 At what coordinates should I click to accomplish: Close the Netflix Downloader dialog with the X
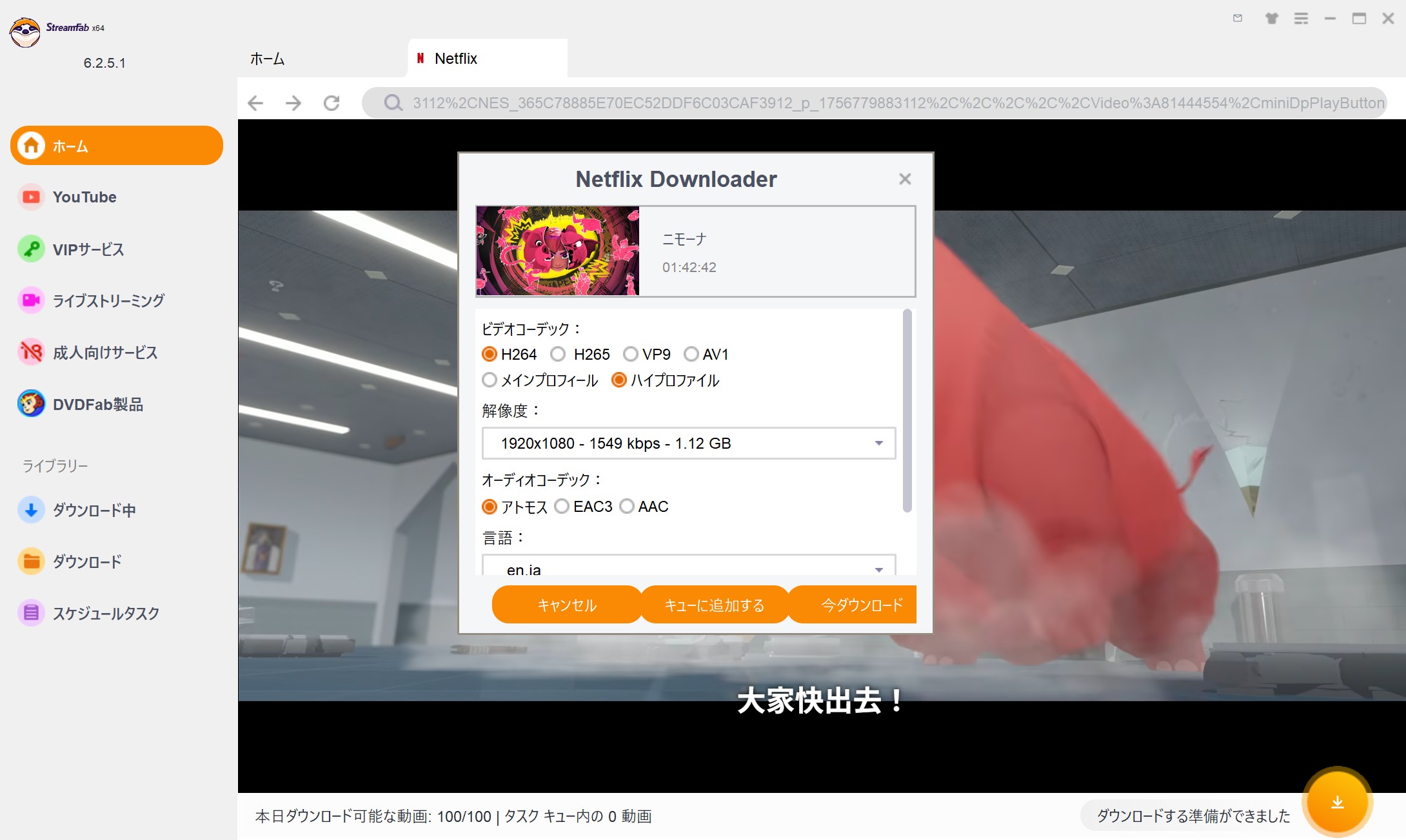tap(905, 179)
